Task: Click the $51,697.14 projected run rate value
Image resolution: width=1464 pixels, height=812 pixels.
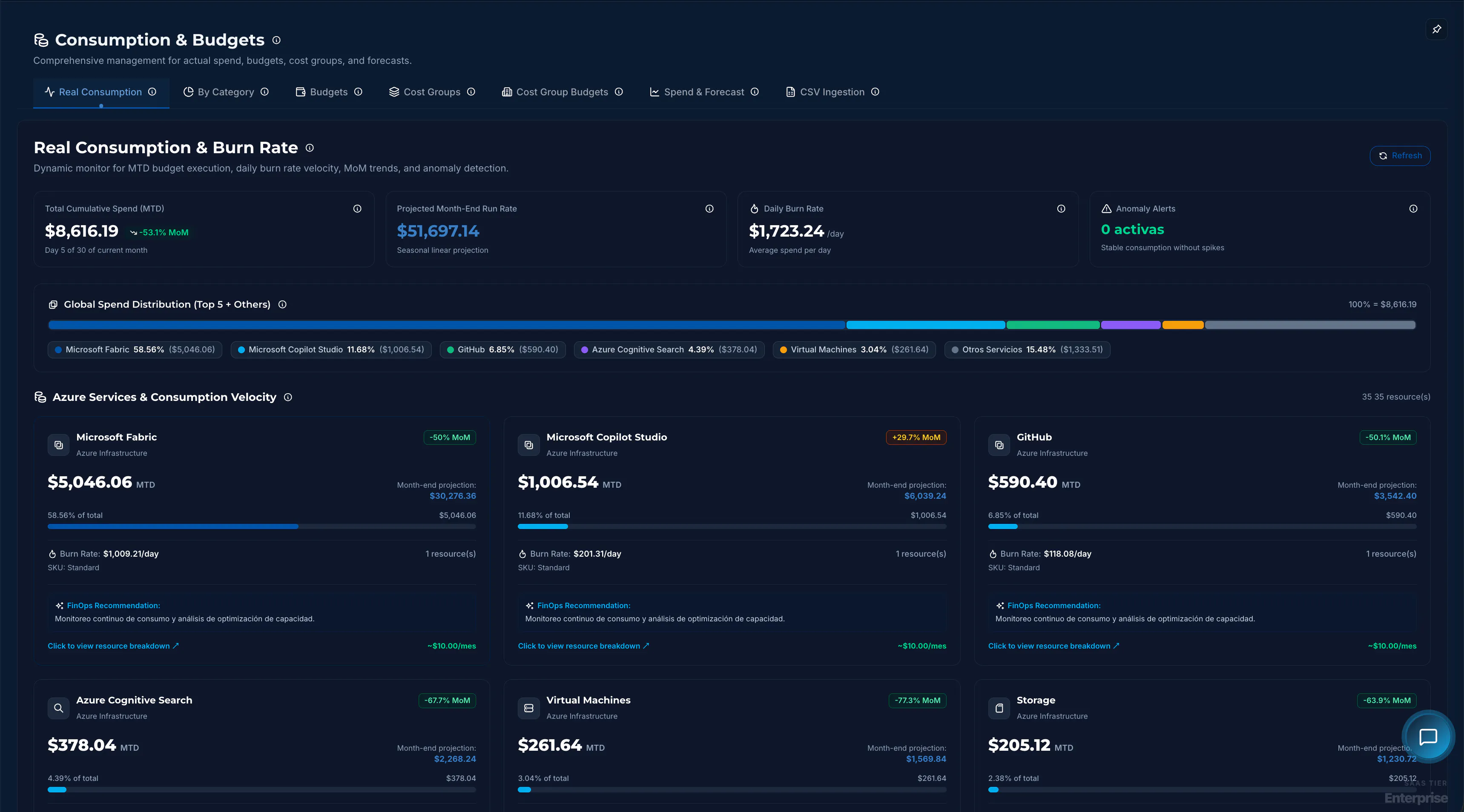Action: point(438,231)
